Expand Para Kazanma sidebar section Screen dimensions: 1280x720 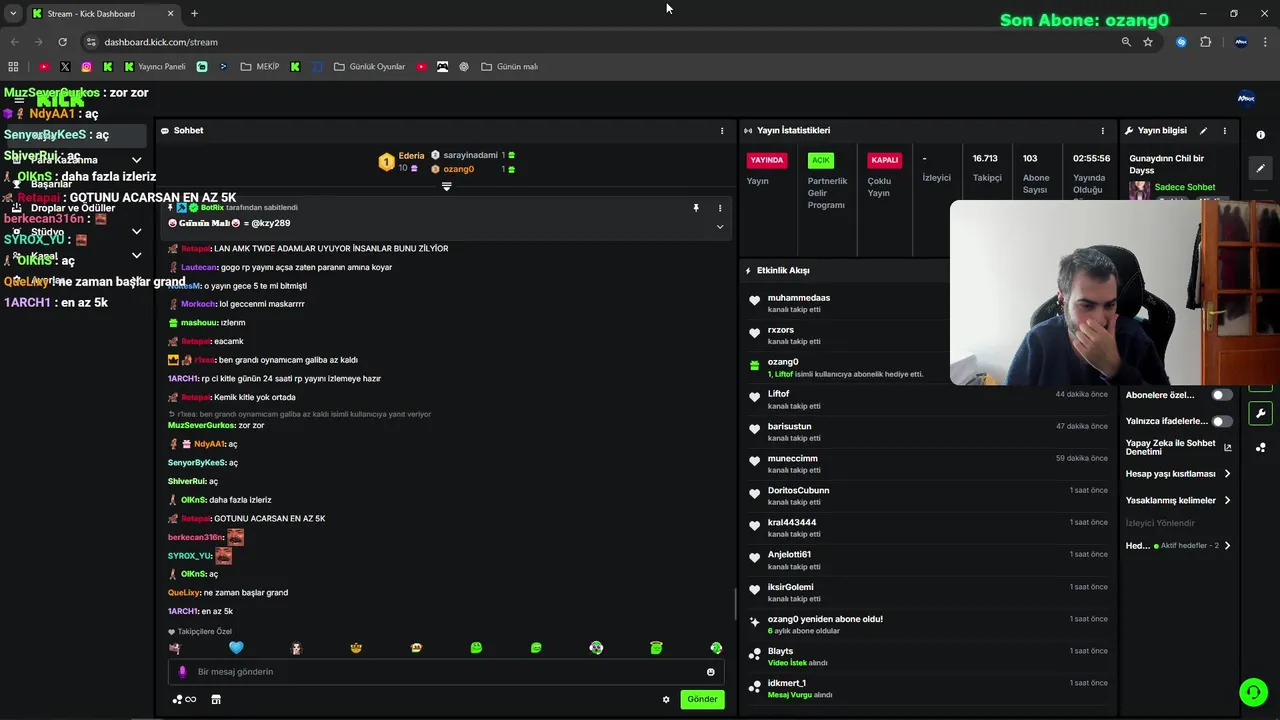point(136,160)
